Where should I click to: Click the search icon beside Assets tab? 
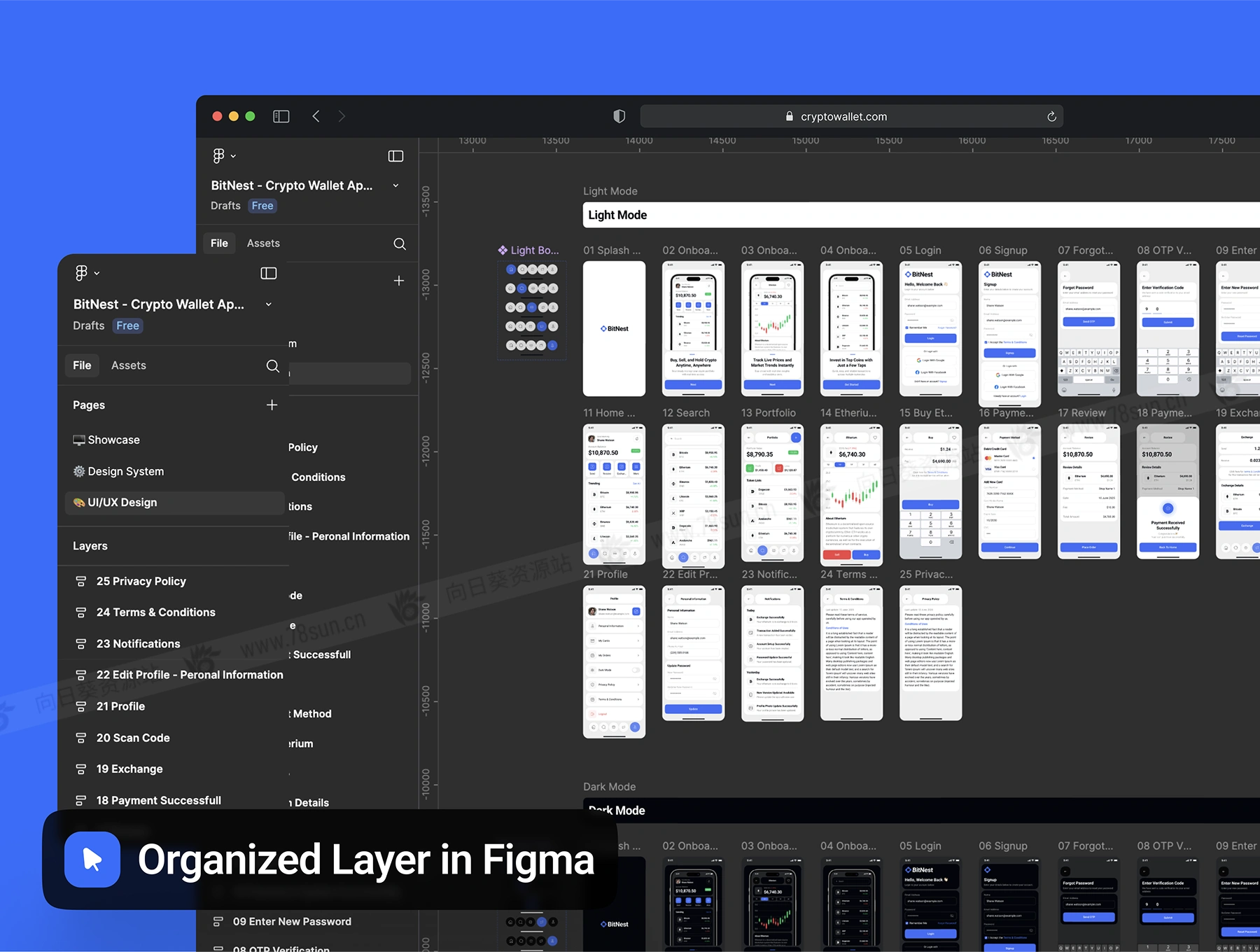point(273,366)
